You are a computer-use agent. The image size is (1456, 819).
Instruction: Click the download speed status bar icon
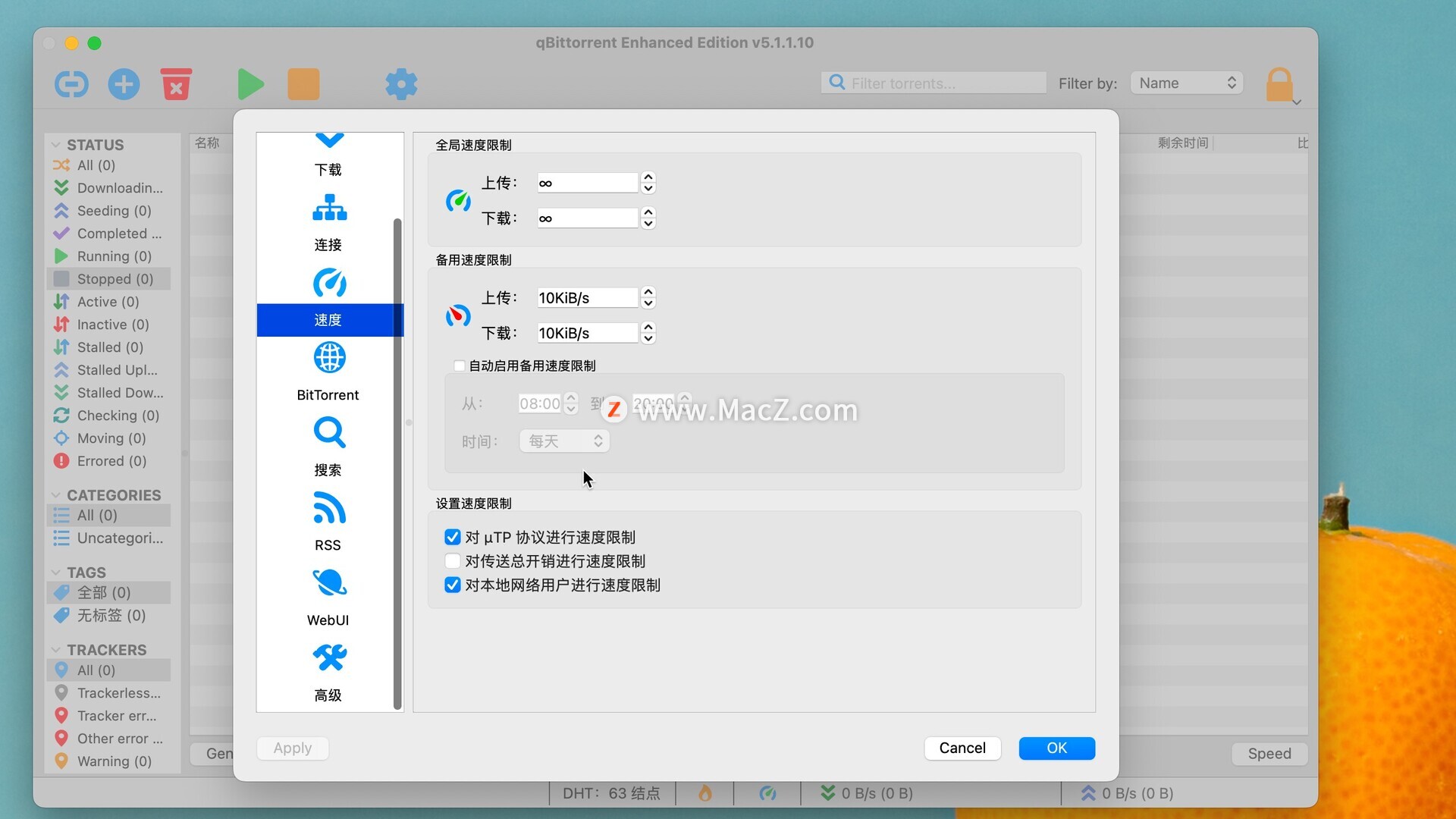coord(828,793)
